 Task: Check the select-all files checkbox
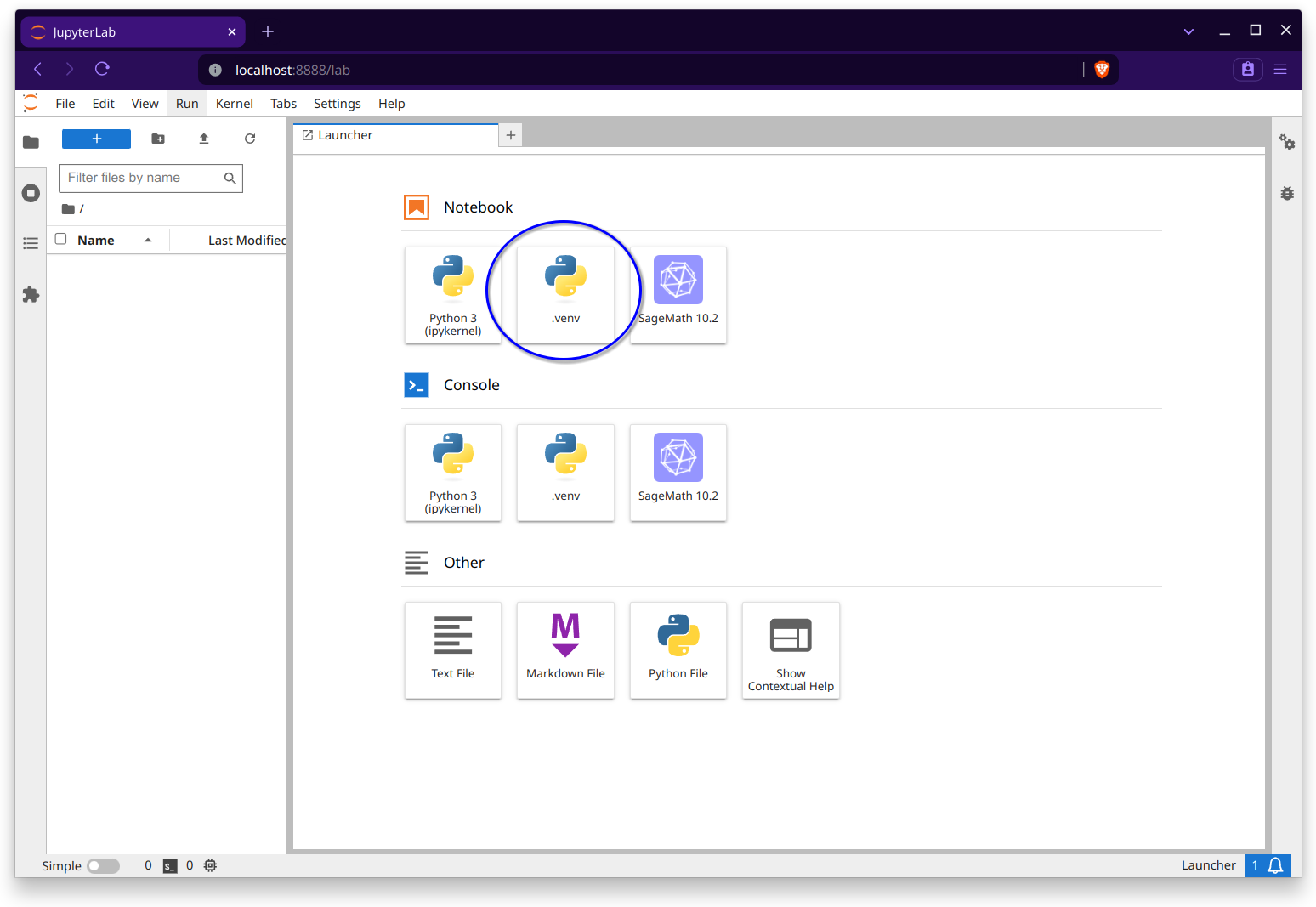click(61, 240)
